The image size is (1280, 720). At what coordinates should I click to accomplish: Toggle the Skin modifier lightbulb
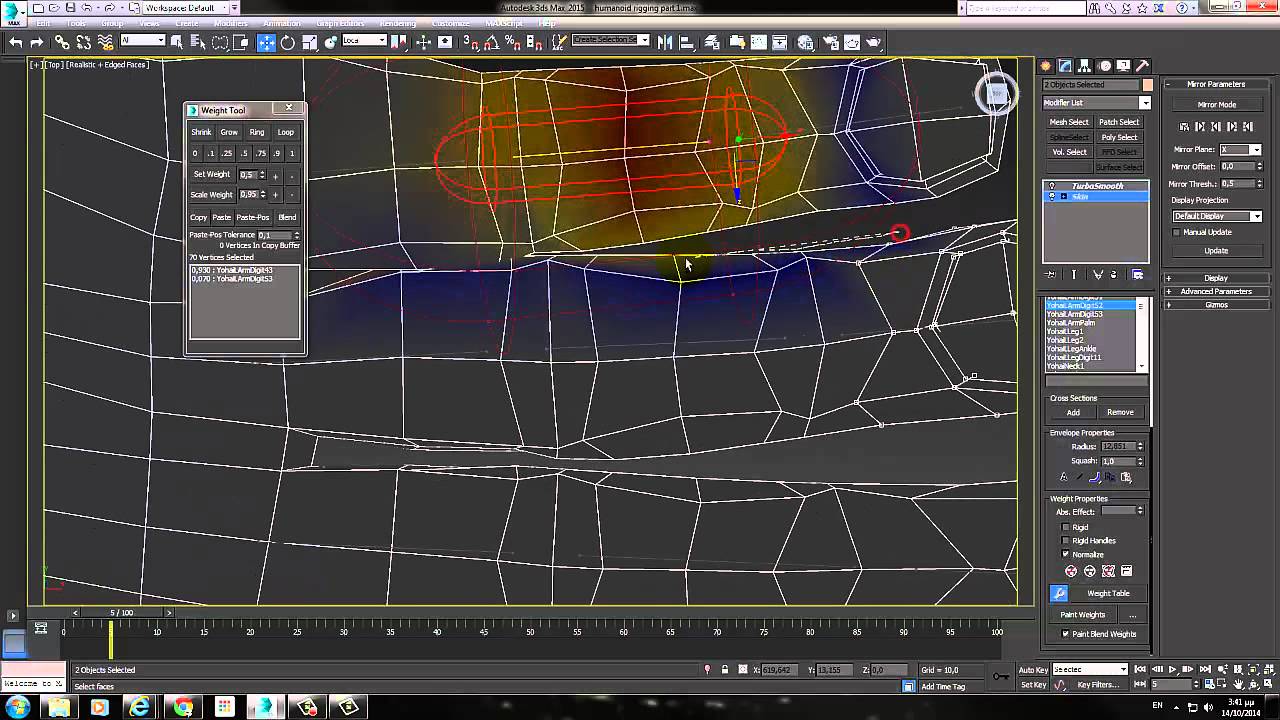[1052, 196]
